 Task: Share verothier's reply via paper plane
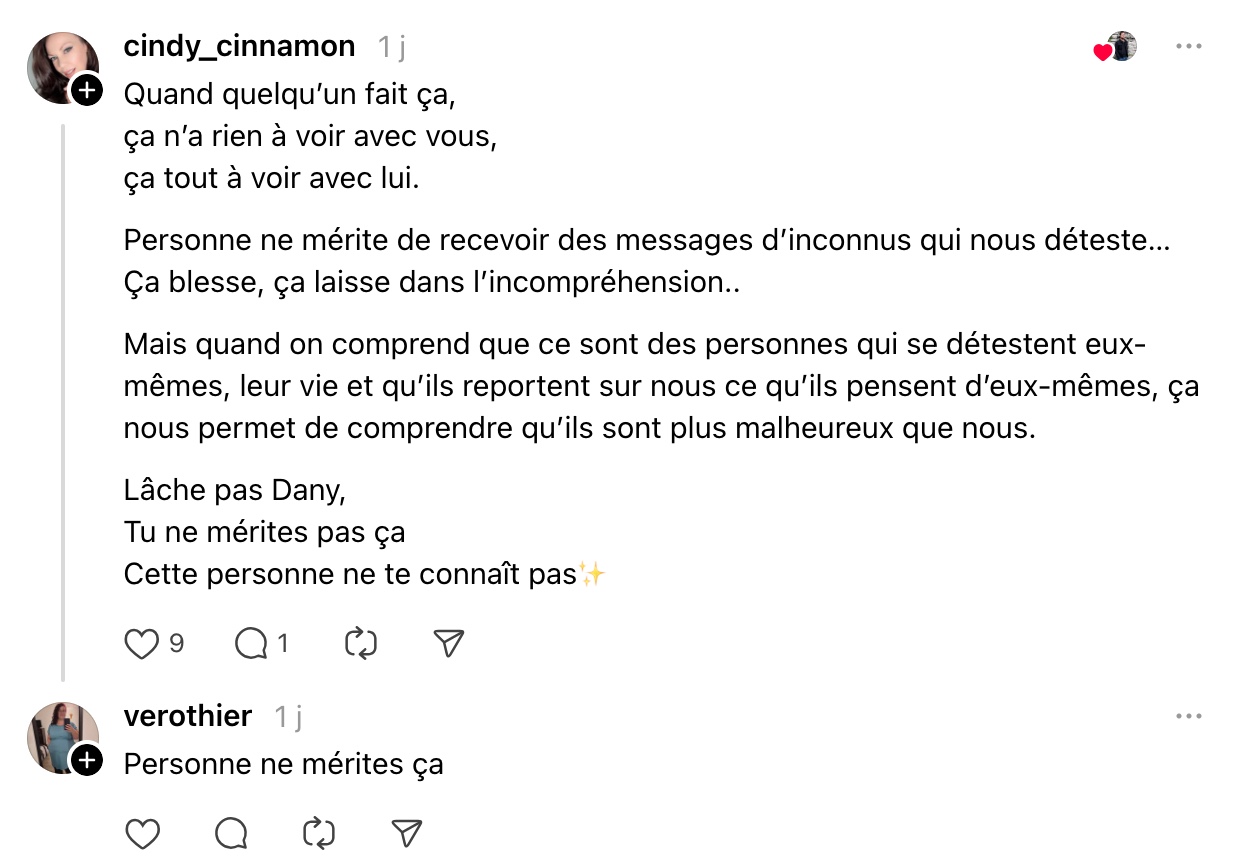click(406, 833)
